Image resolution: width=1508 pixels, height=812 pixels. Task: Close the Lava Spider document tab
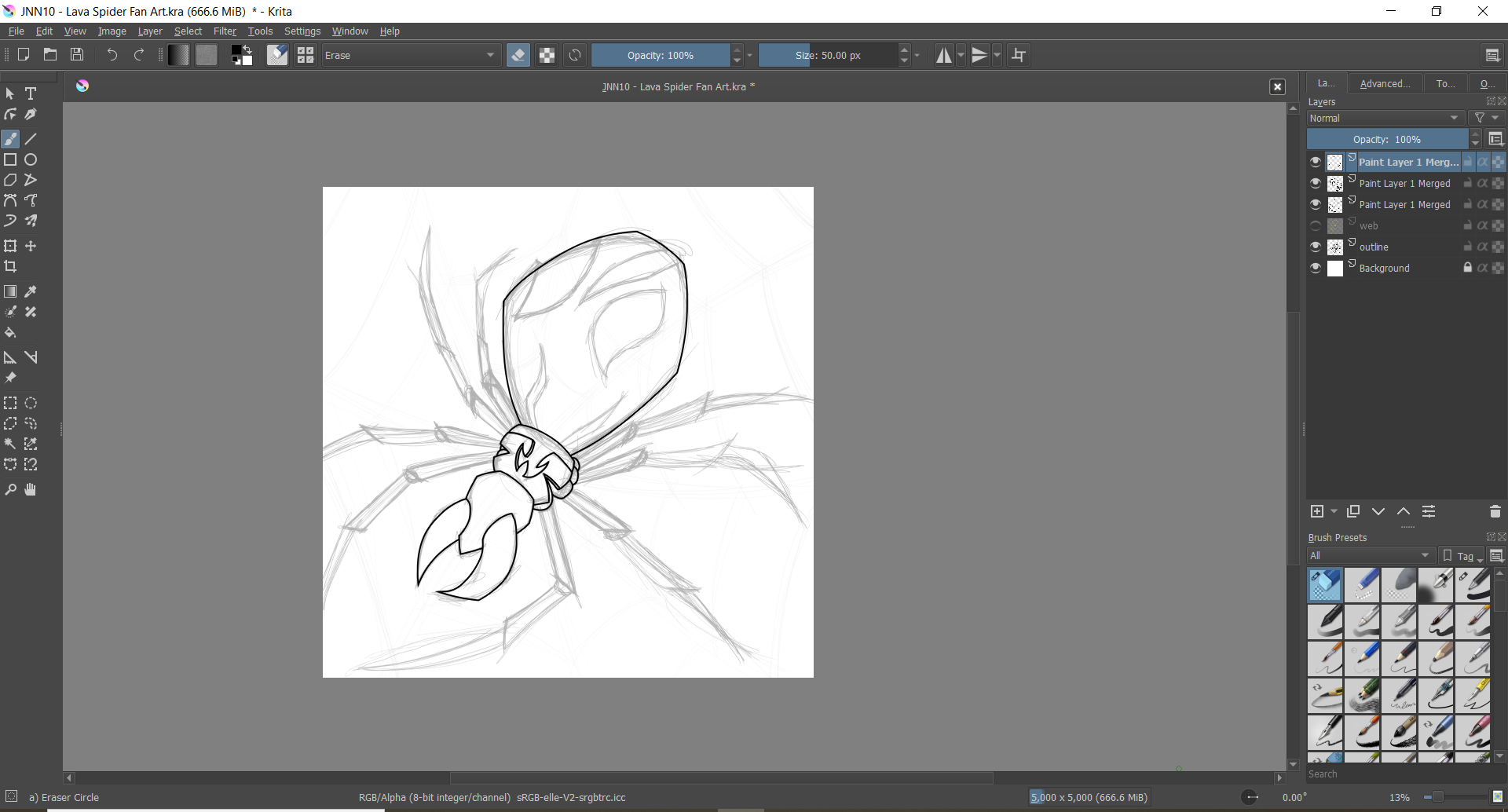1278,86
